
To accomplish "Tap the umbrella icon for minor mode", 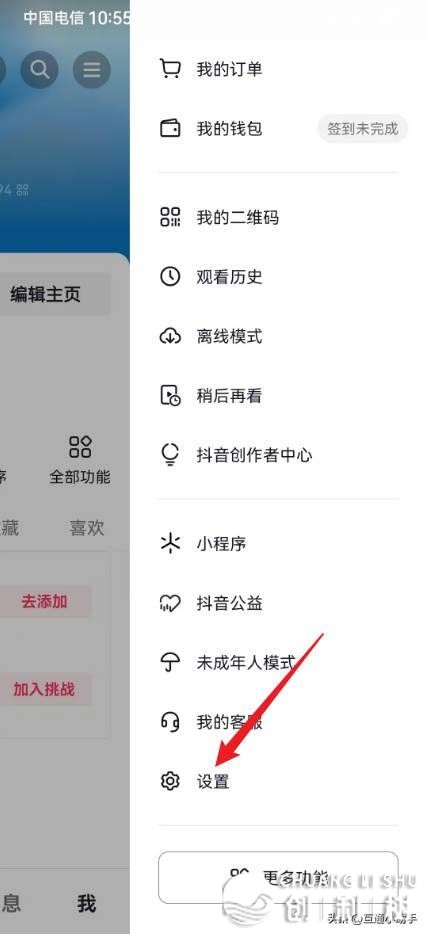I will [170, 662].
